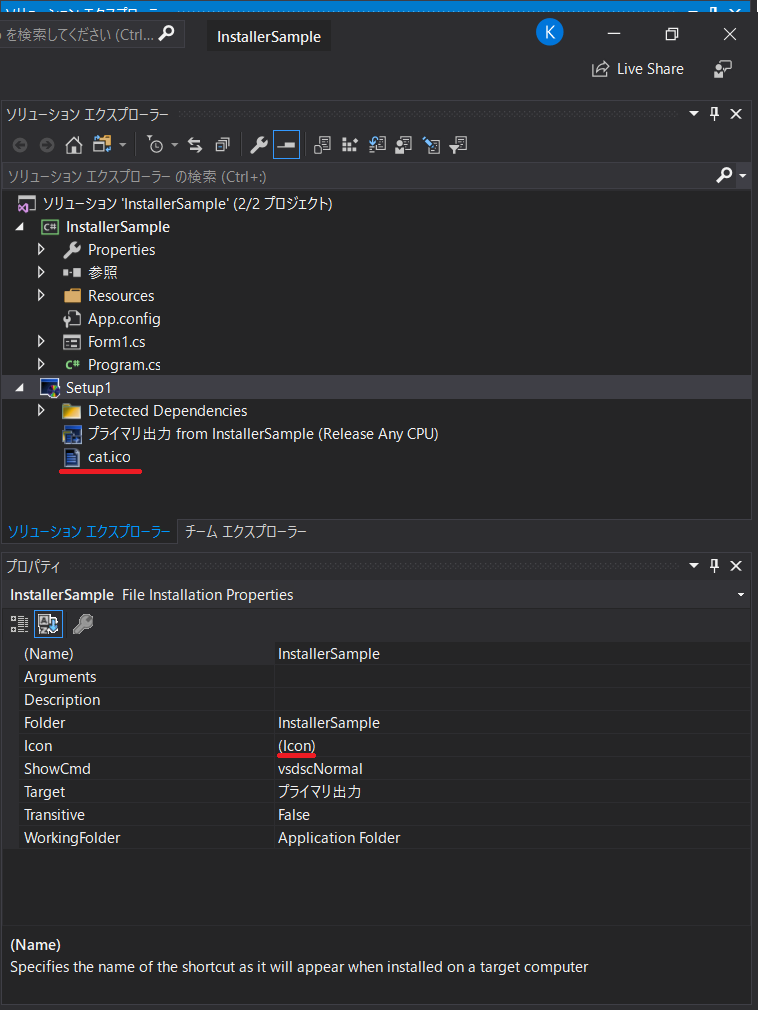
Task: Open the Properties object selector dropdown
Action: (x=741, y=595)
